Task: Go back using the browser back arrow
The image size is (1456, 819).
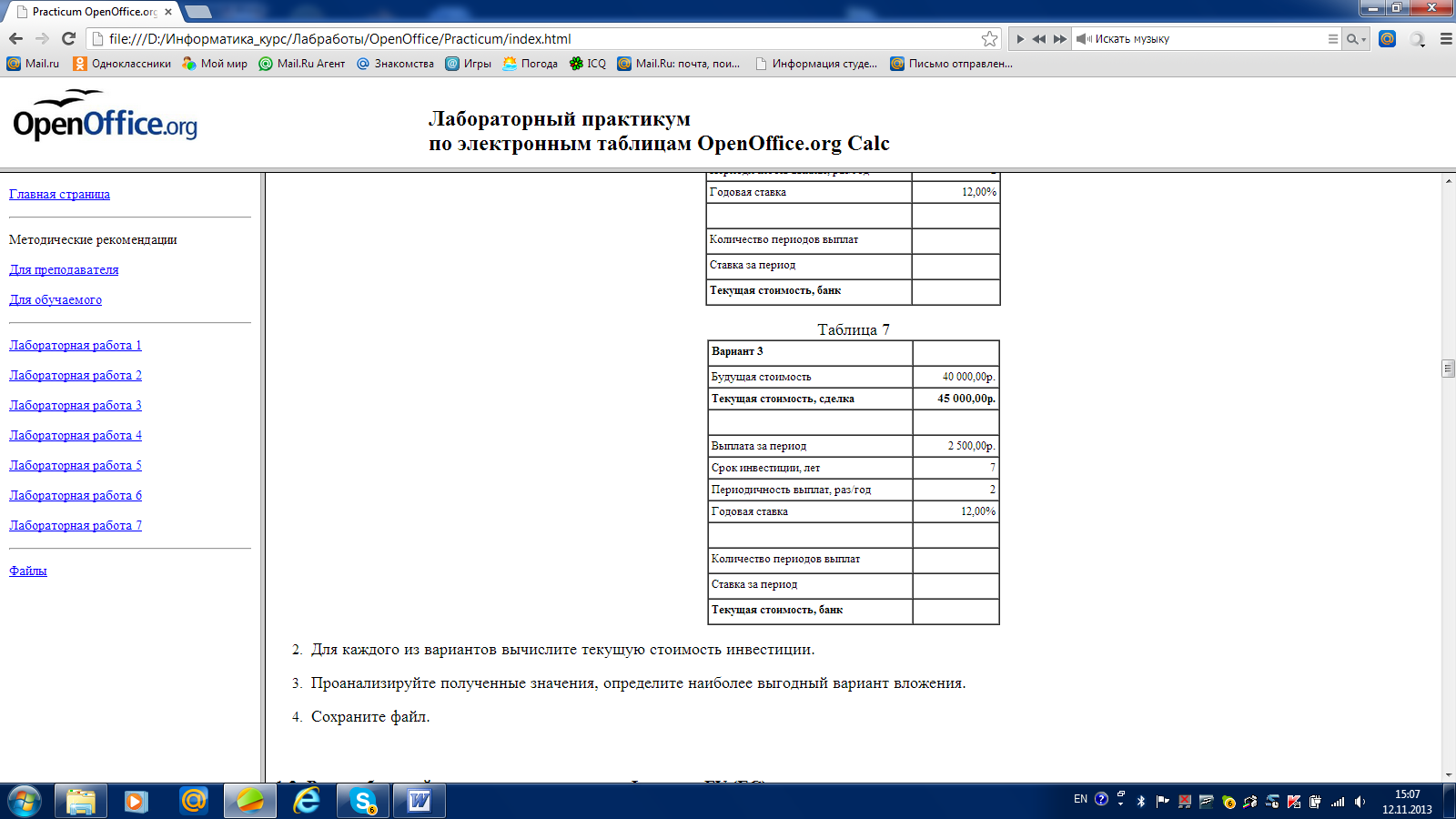Action: (x=15, y=38)
